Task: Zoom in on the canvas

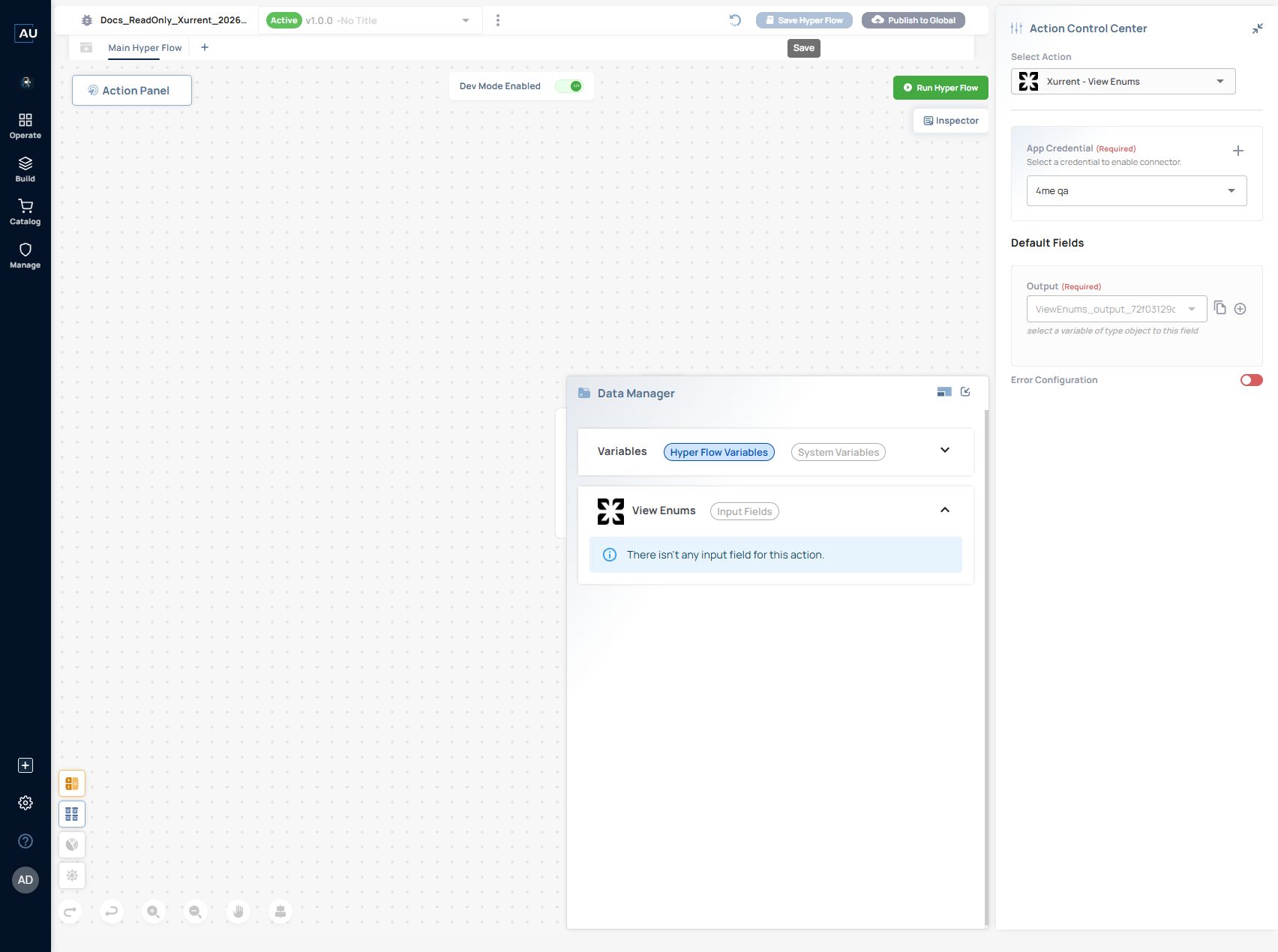Action: (154, 912)
